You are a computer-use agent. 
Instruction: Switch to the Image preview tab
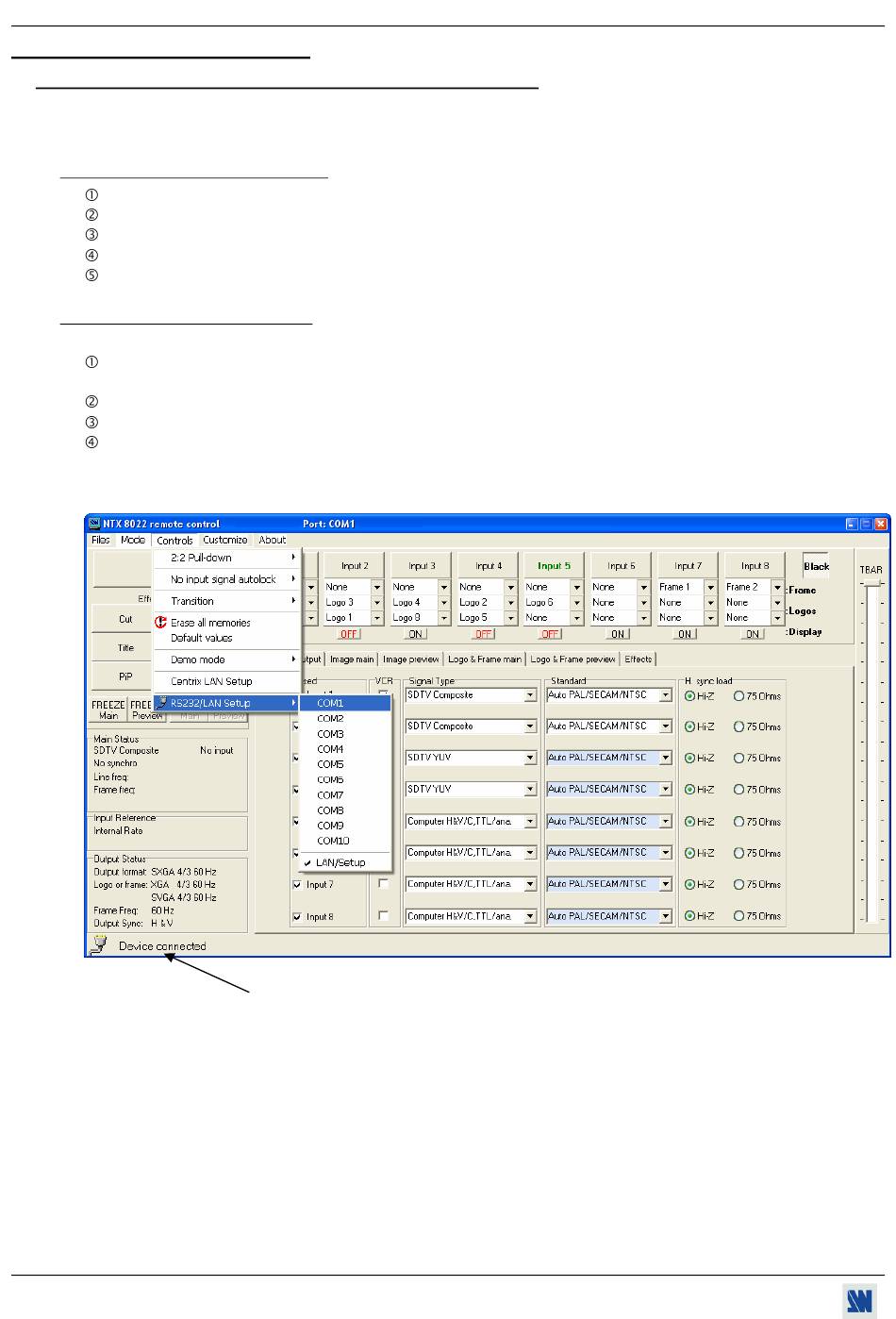pyautogui.click(x=411, y=659)
